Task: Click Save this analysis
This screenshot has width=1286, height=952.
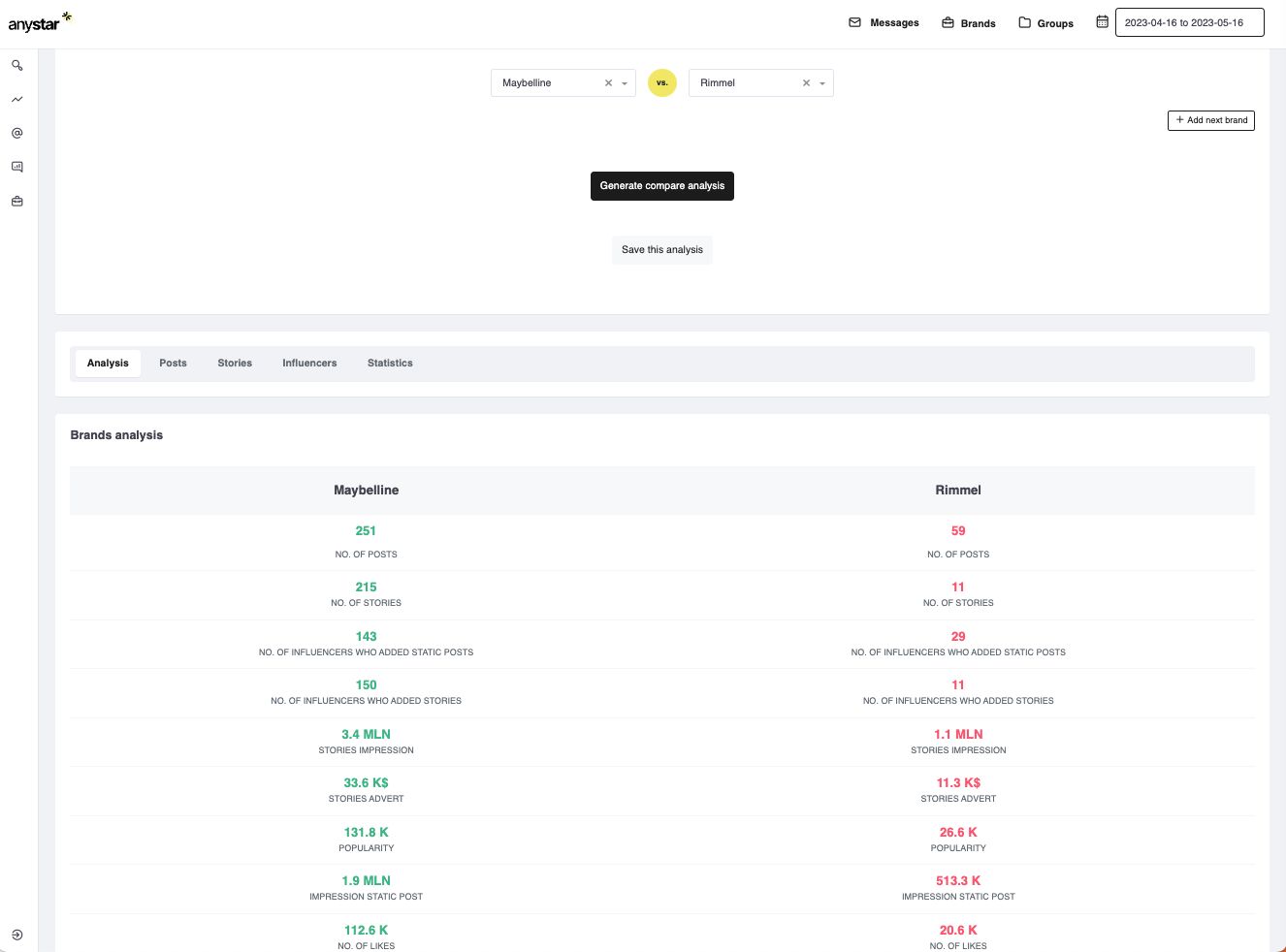Action: coord(662,250)
